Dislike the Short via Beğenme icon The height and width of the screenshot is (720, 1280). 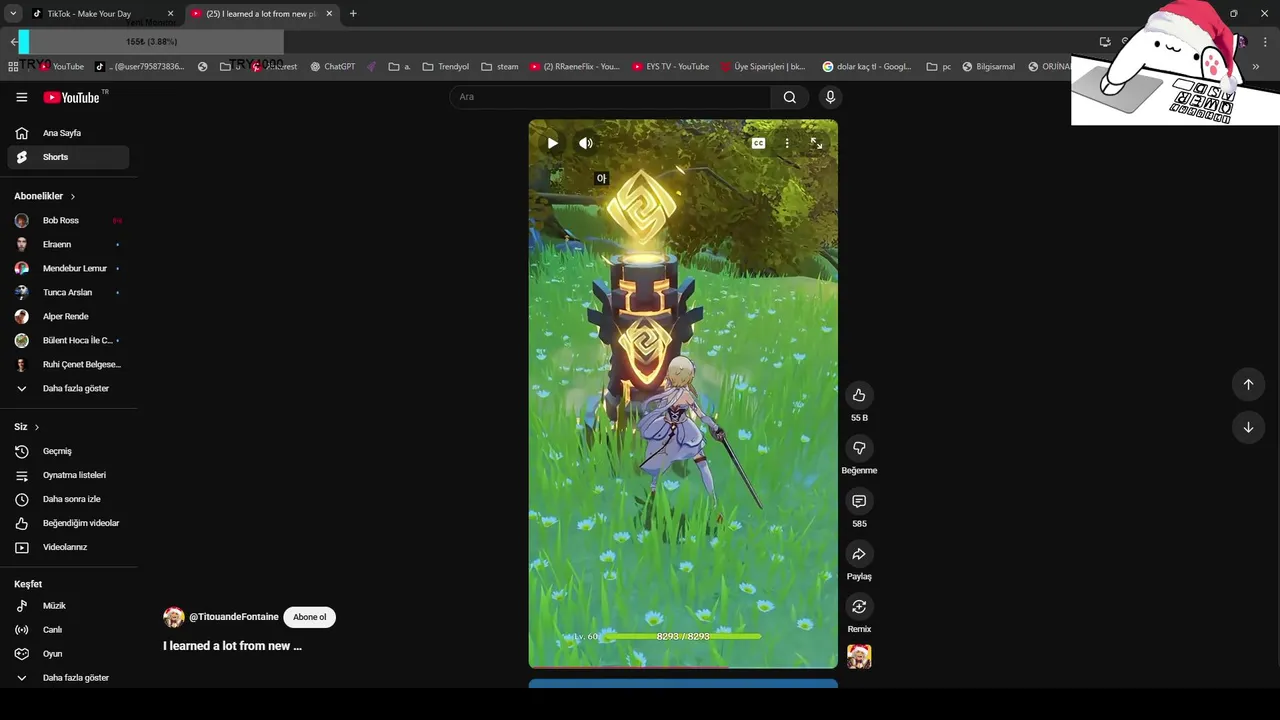[x=859, y=448]
